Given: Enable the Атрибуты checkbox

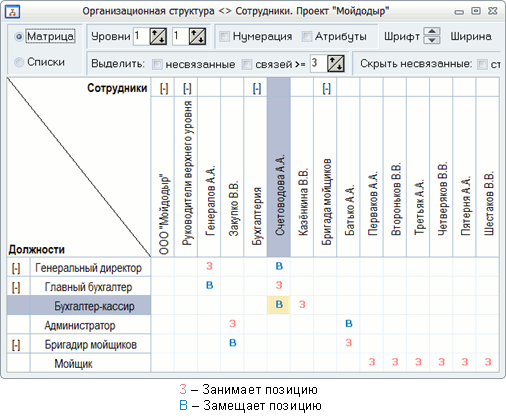Looking at the screenshot, I should coord(307,36).
